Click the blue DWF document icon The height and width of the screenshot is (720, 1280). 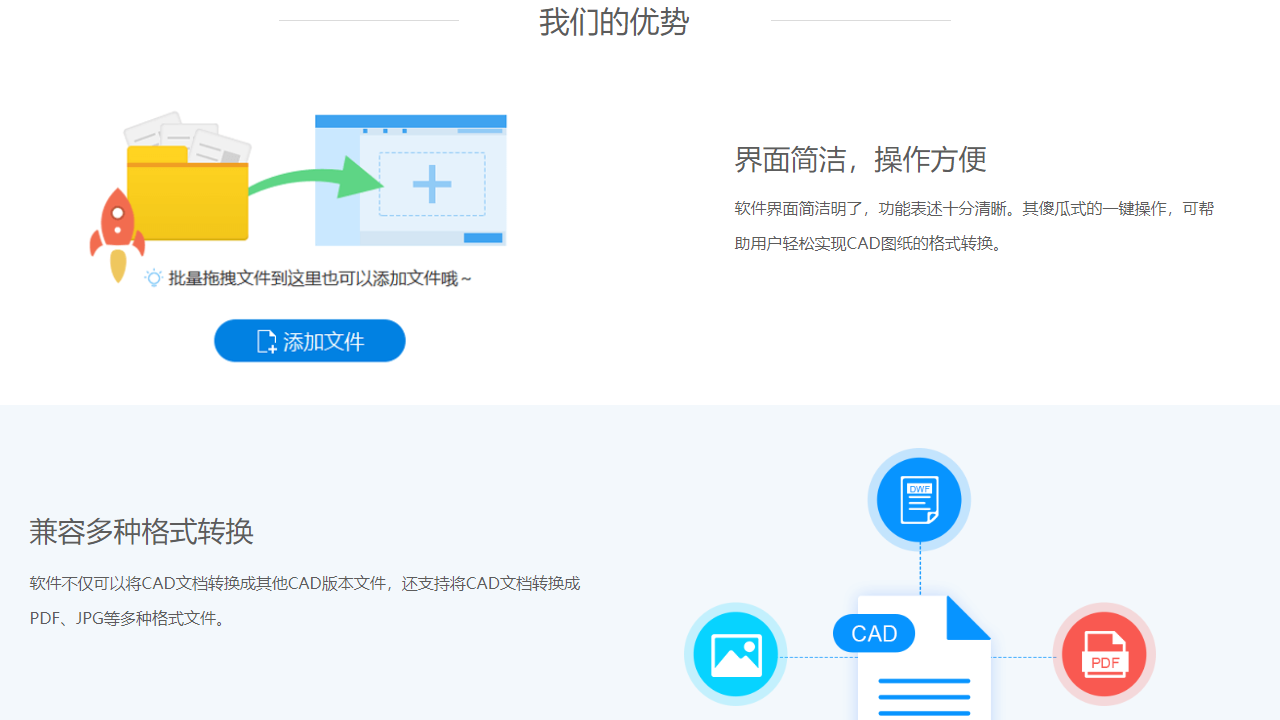(x=918, y=499)
